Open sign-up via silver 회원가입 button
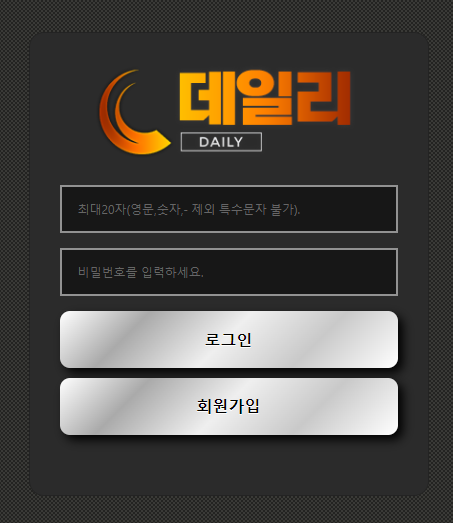453x523 pixels. (x=229, y=406)
